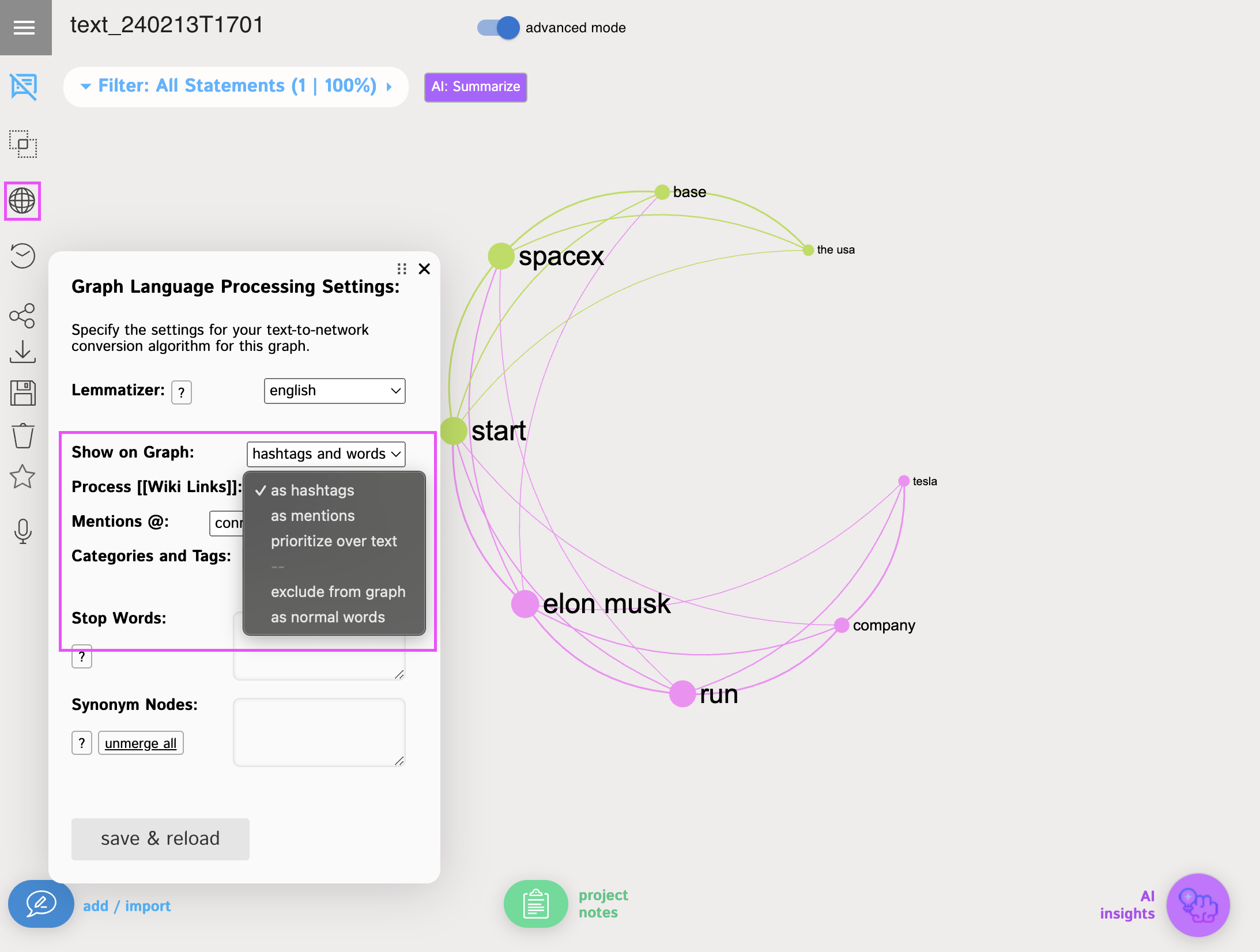Viewport: 1260px width, 952px height.
Task: Select the 'the usa' node
Action: tap(808, 250)
